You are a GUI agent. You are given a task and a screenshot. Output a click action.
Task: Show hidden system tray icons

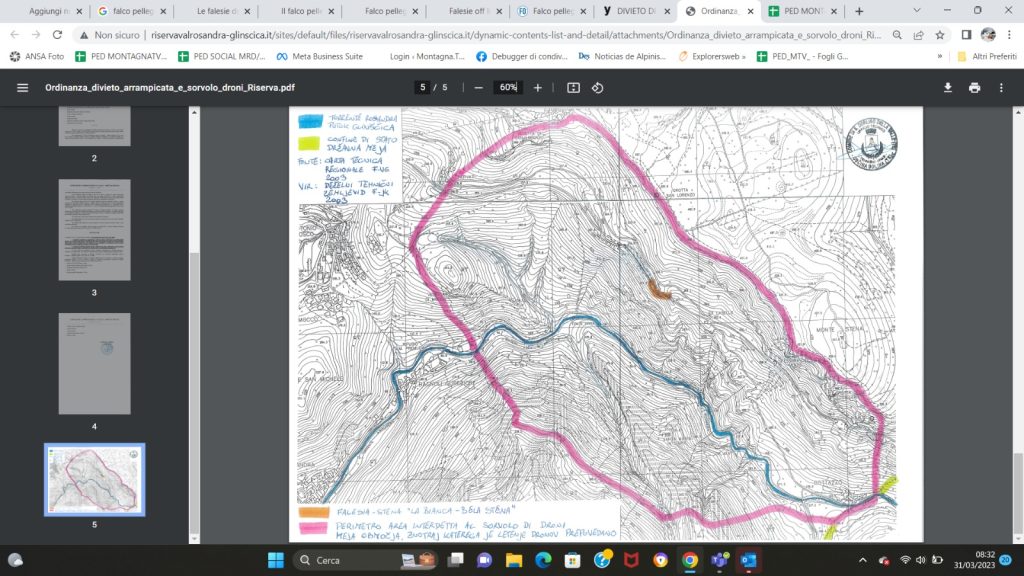point(863,559)
